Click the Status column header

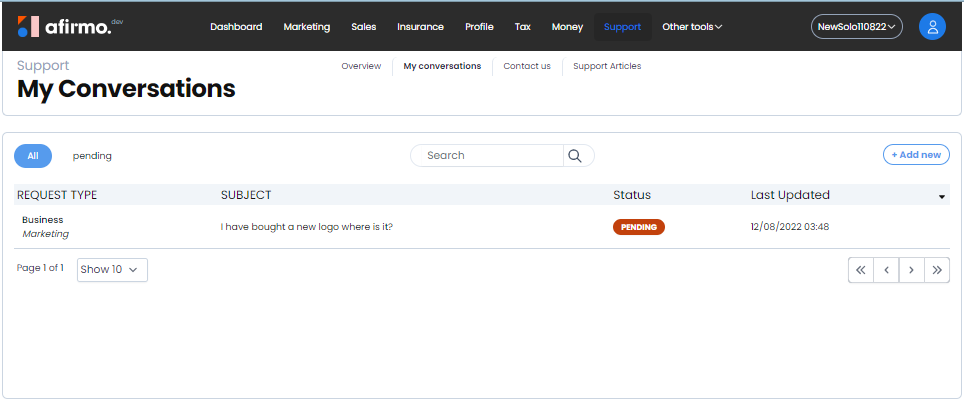coord(632,195)
